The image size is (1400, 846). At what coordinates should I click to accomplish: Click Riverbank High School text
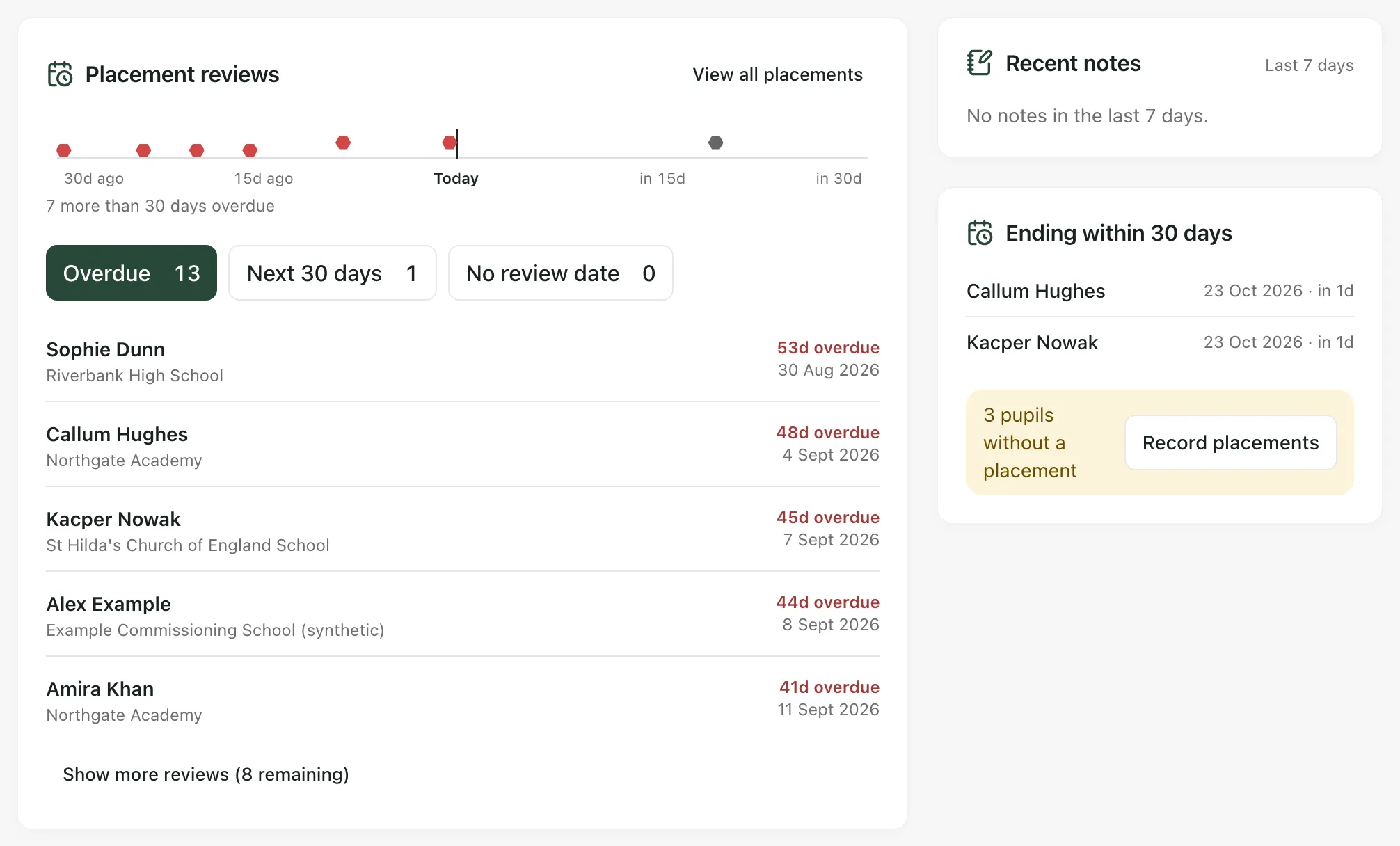(134, 376)
